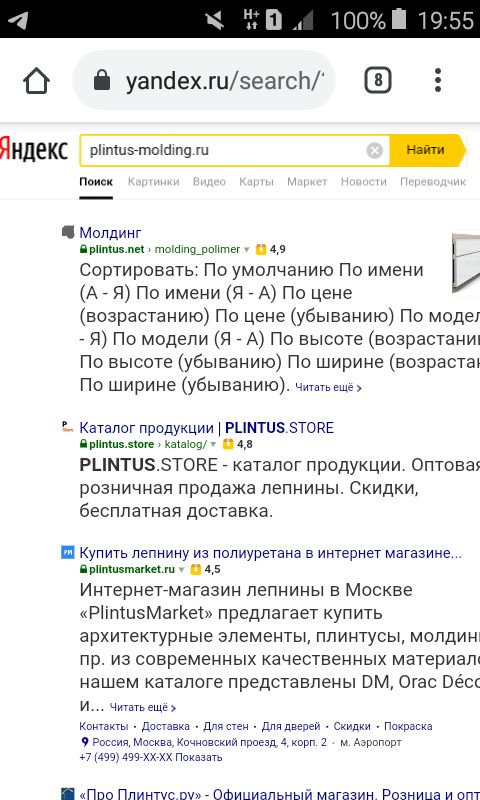This screenshot has width=480, height=800.
Task: Tap the muted sound status icon
Action: 215,20
